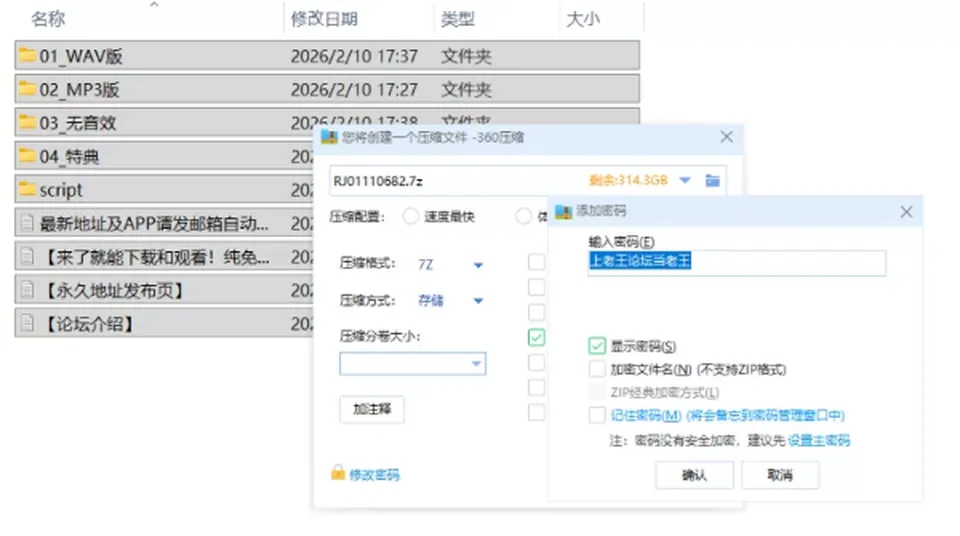The image size is (960, 536).
Task: Select the 最新地址及APP请发邮箱自动 file name
Action: (x=154, y=224)
